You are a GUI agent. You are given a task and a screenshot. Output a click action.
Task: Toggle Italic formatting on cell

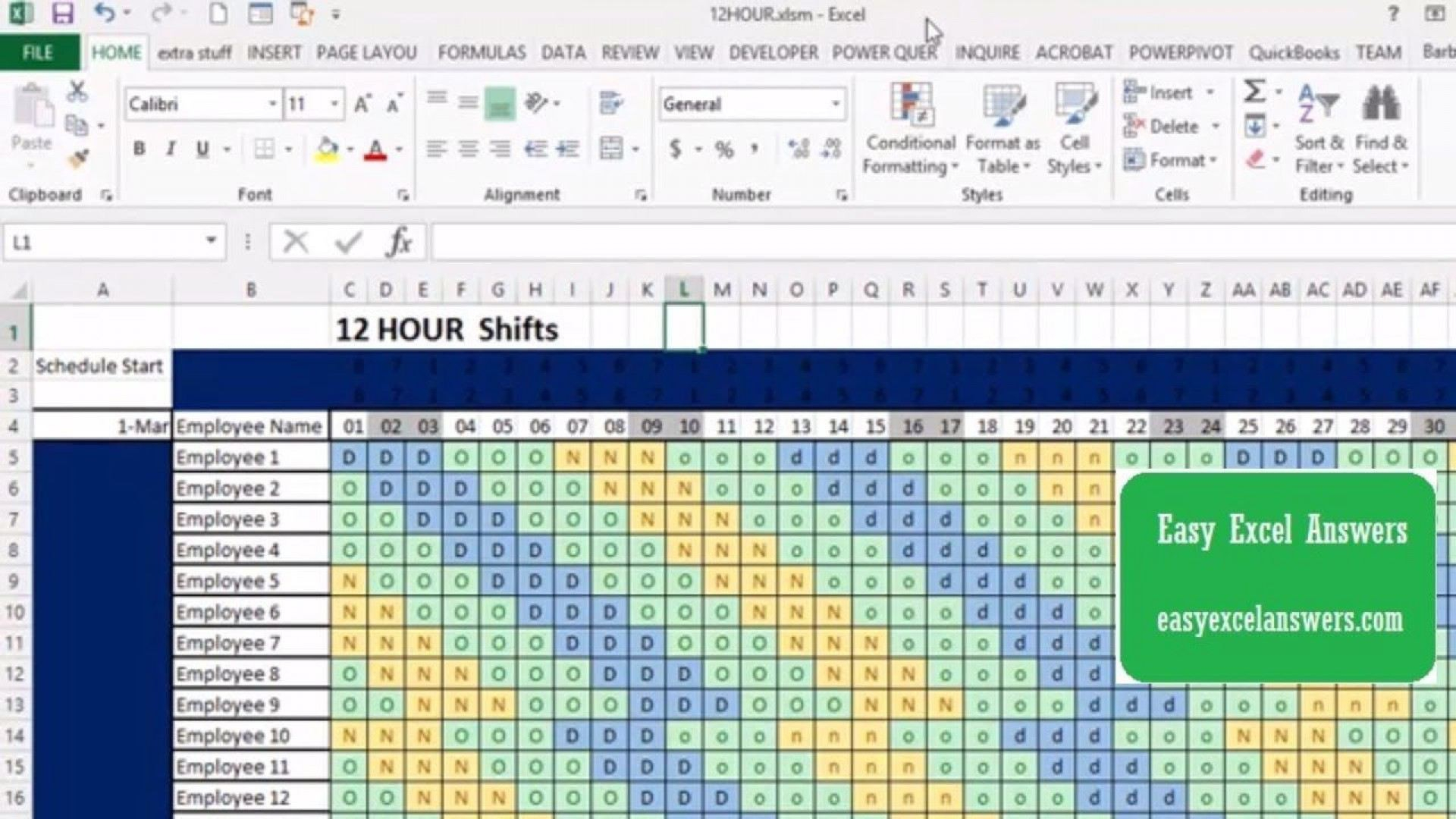coord(171,148)
